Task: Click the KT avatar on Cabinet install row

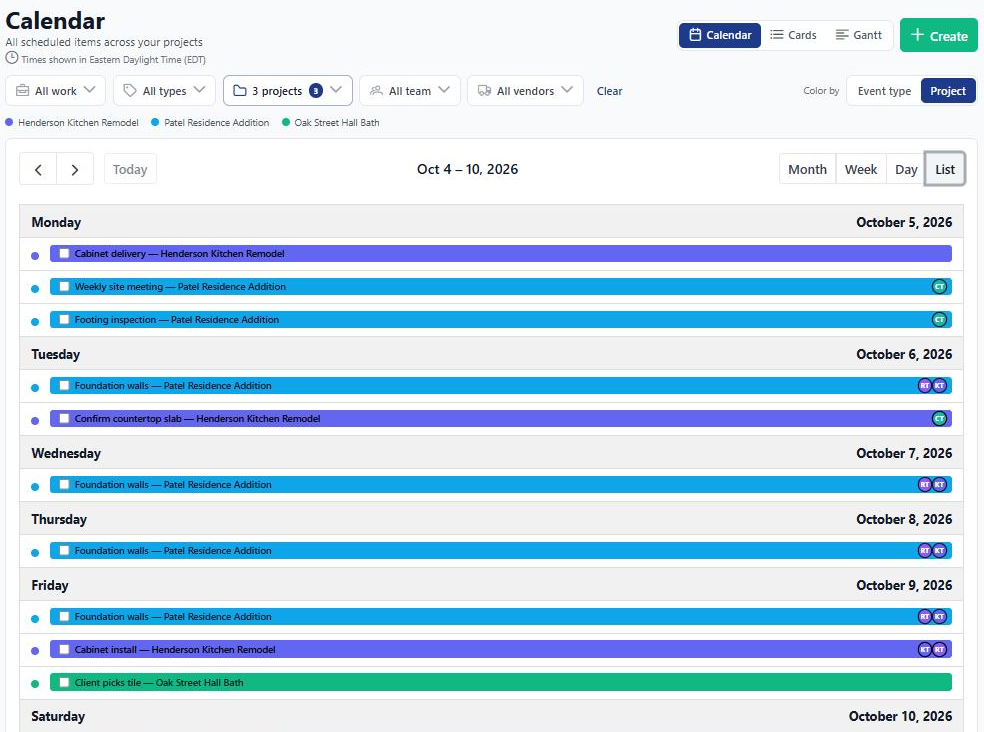Action: point(925,650)
